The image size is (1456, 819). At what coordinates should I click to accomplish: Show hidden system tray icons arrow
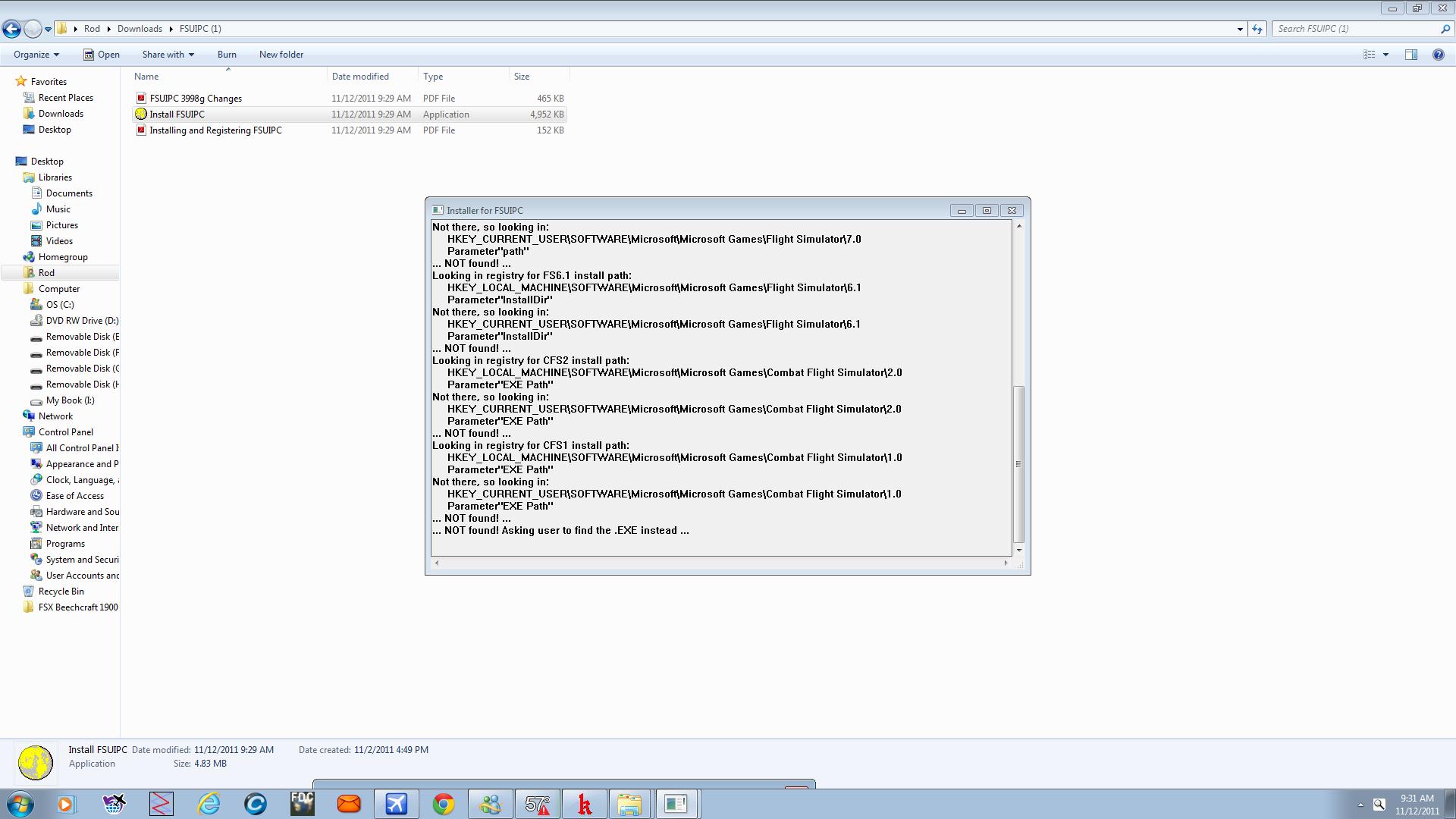point(1360,805)
